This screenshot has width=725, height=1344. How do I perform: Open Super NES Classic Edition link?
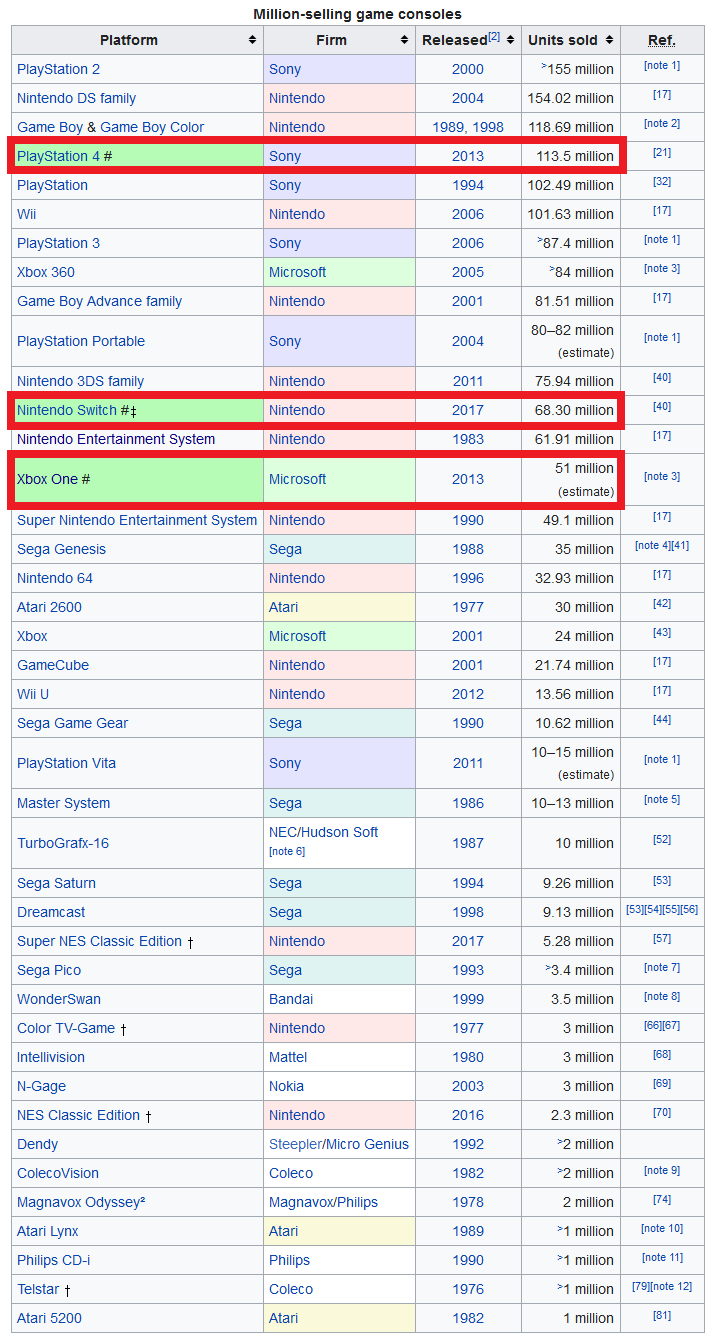point(99,941)
